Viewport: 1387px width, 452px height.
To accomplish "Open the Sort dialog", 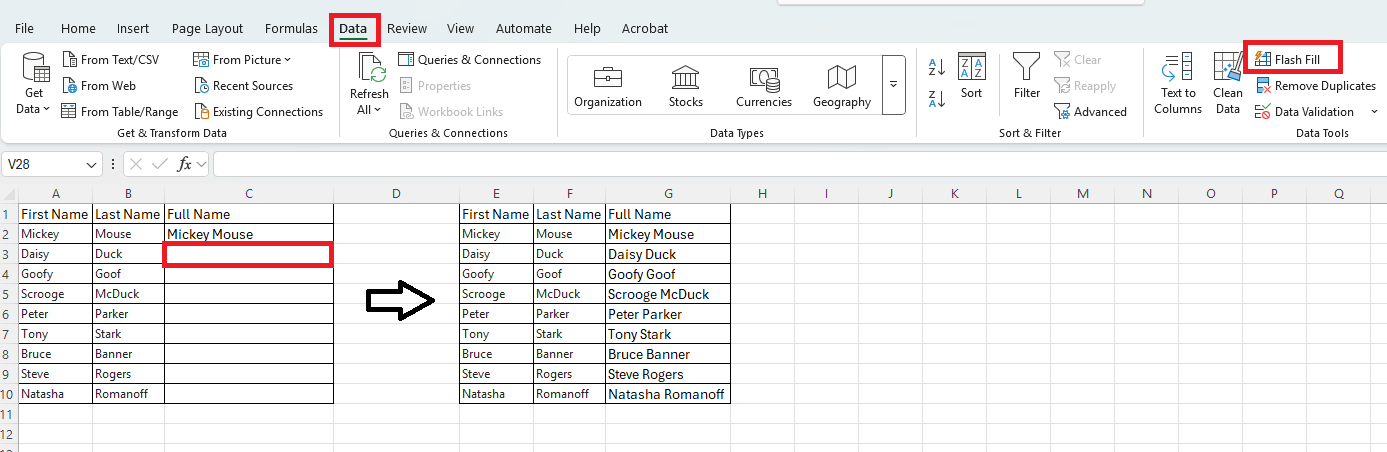I will pyautogui.click(x=972, y=77).
